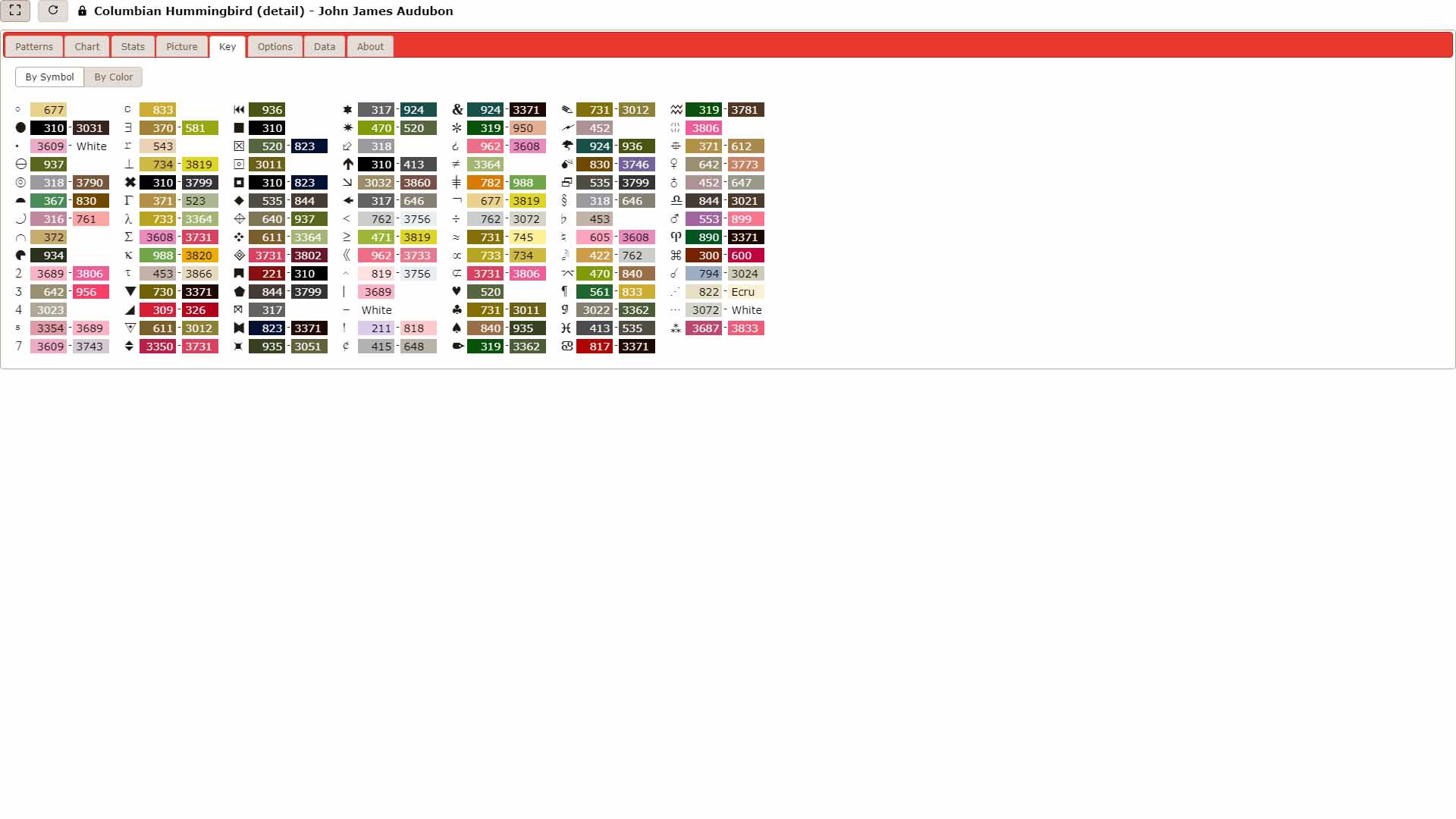Select the By Color view
This screenshot has width=1456, height=819.
point(113,77)
